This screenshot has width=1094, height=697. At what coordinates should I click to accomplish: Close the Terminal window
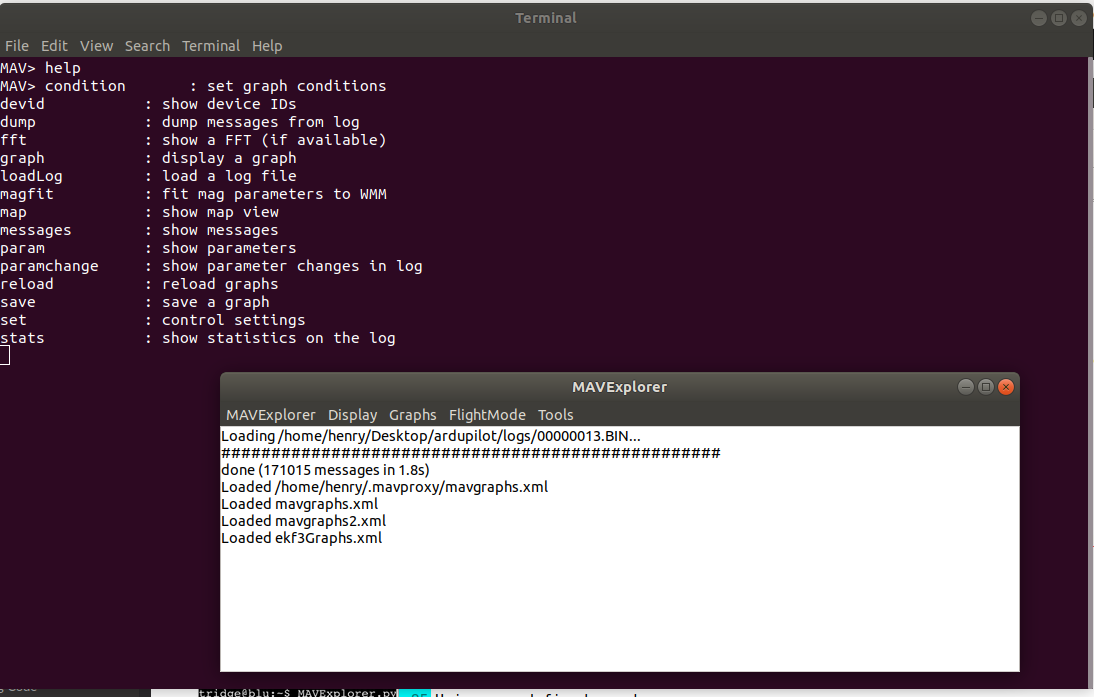1079,19
